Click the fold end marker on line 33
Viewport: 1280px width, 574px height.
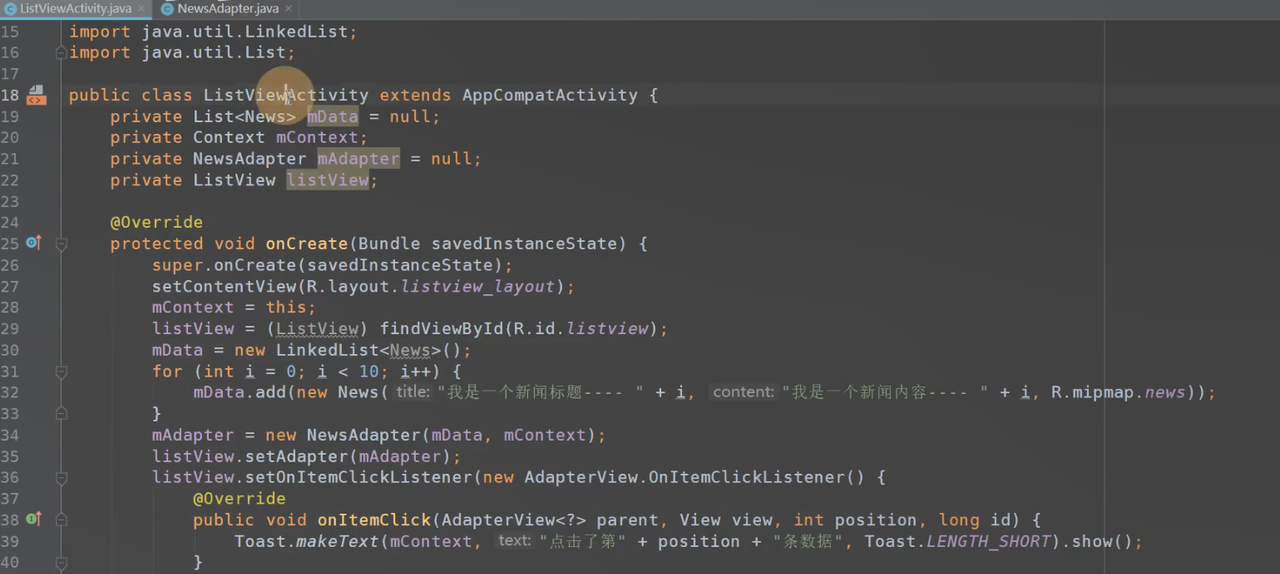coord(61,413)
